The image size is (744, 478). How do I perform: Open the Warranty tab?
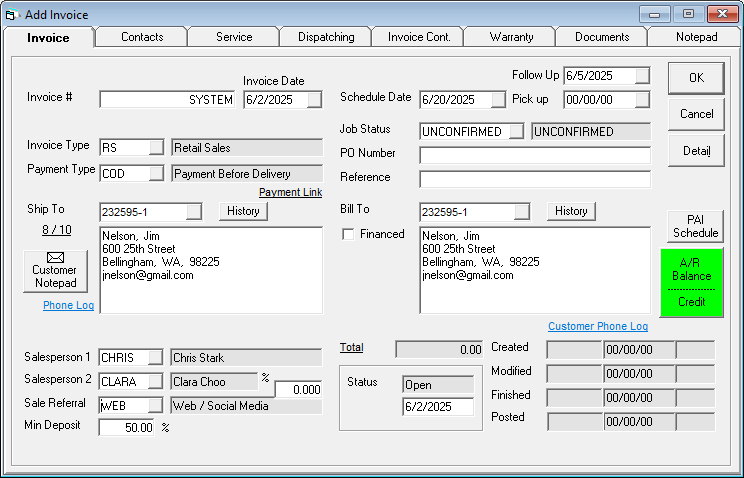click(x=511, y=37)
